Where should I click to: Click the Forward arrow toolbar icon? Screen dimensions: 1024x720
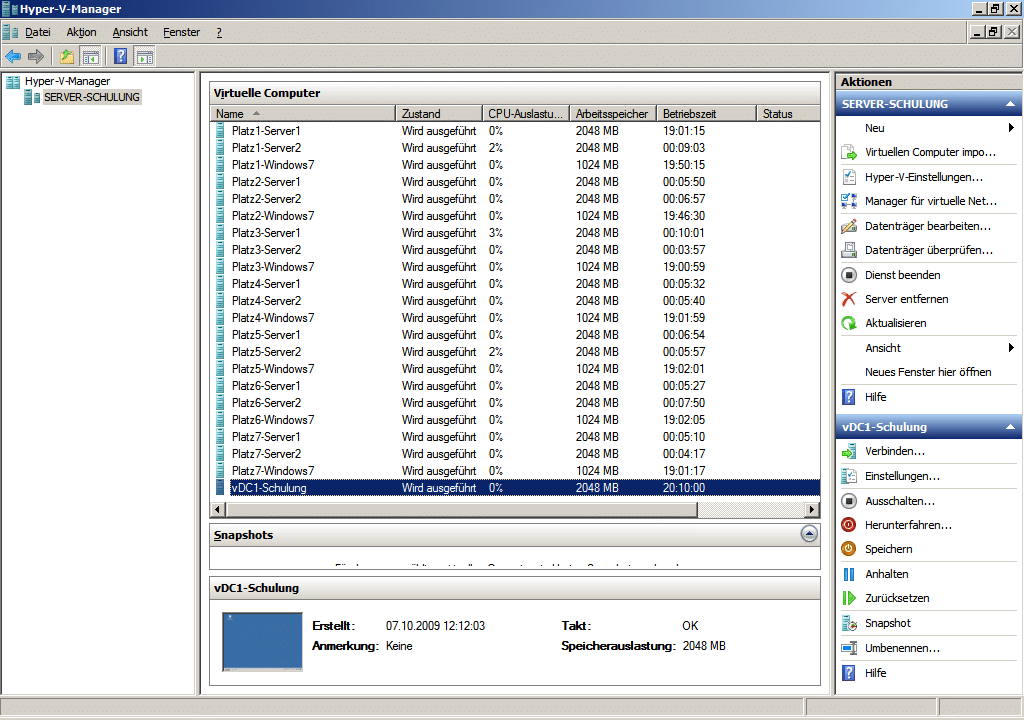click(x=36, y=57)
